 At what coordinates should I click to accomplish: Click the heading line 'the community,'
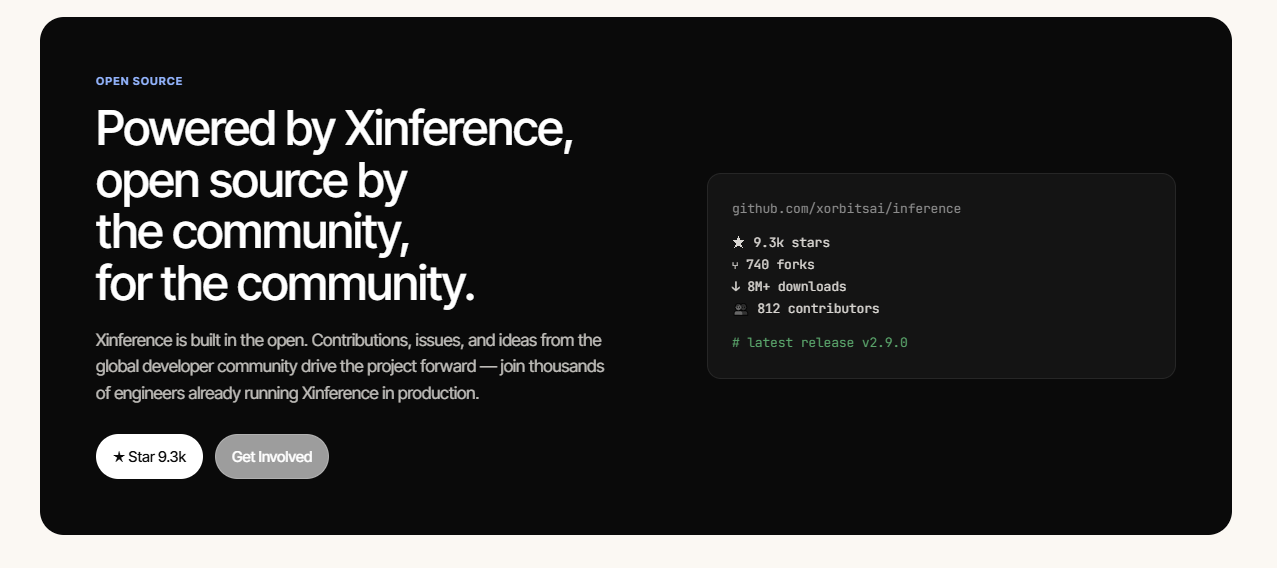(253, 233)
